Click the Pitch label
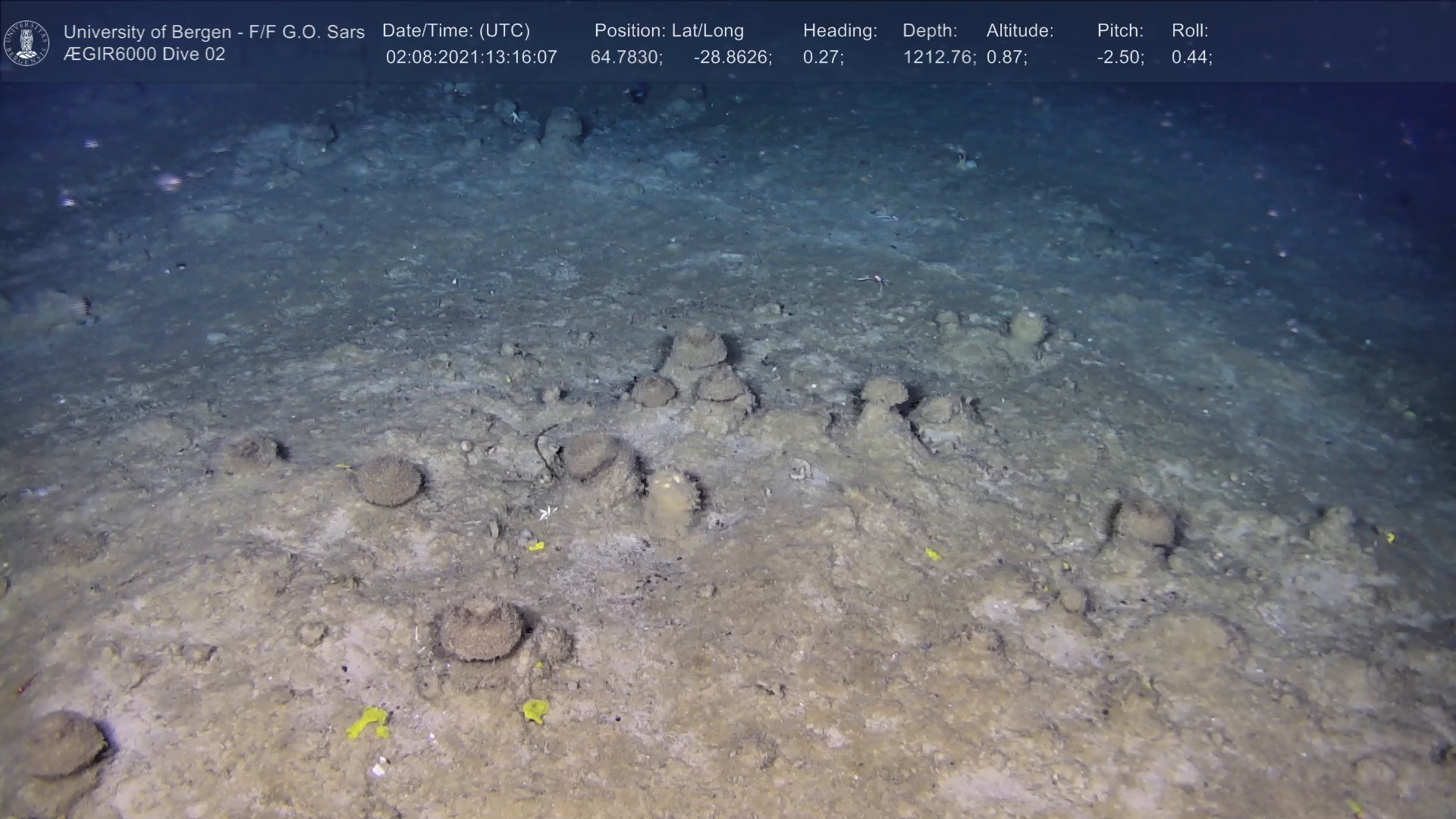 coord(1120,31)
